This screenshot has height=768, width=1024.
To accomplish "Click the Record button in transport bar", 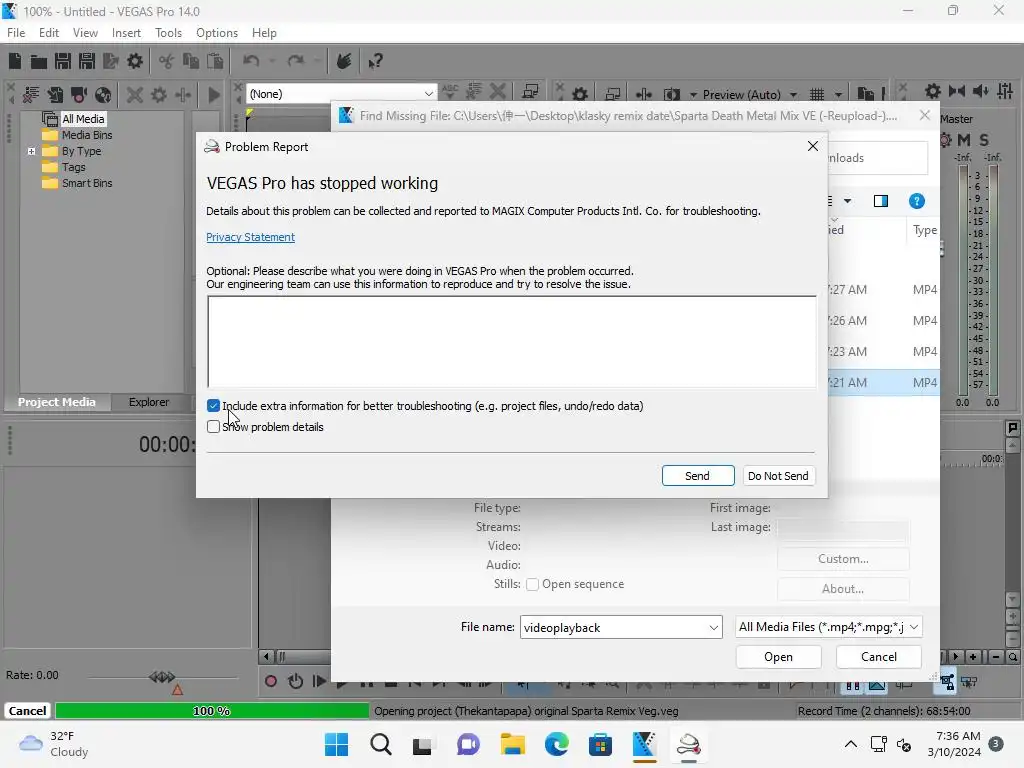I will point(271,682).
